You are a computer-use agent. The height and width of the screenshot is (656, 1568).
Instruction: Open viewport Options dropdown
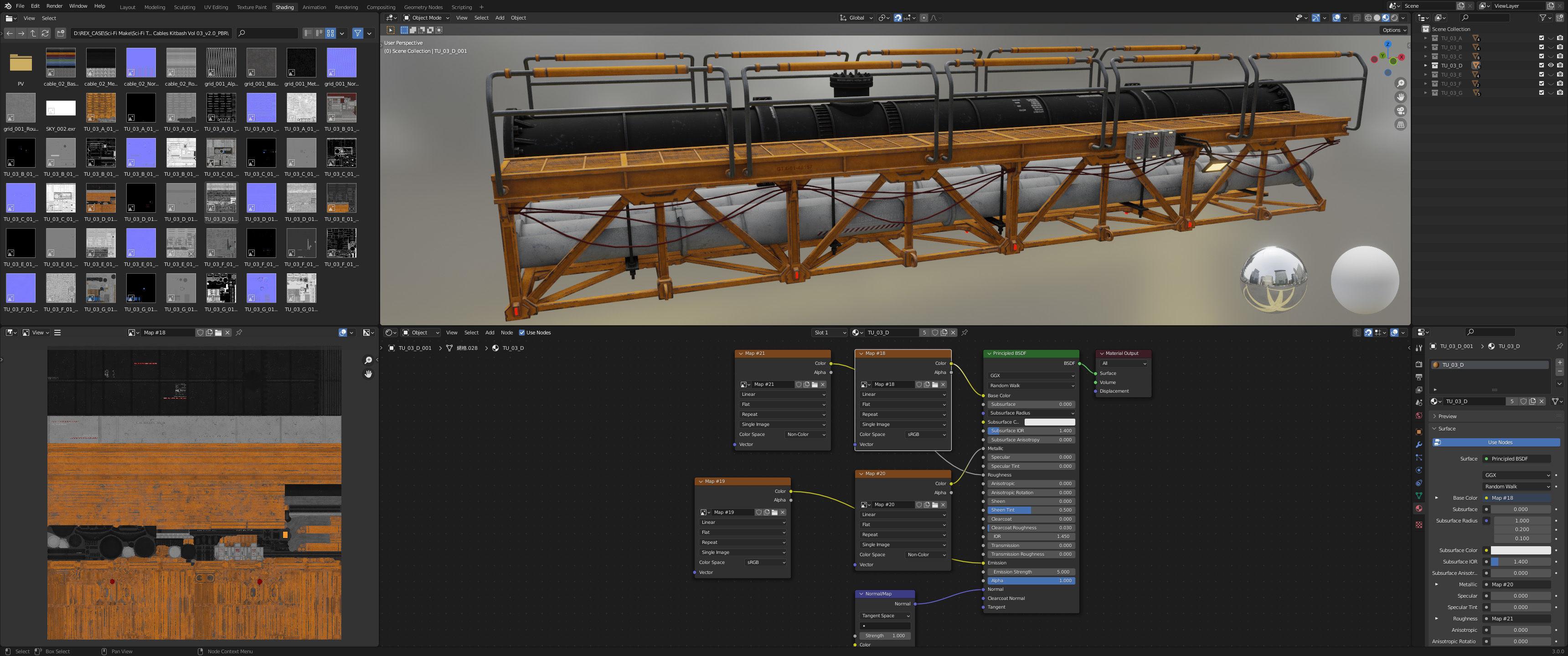(1393, 30)
